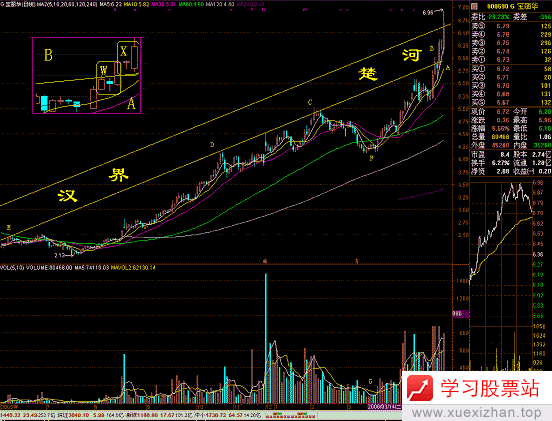Open the www.xuexizhan.top website link
Viewport: 552px width, 421px height.
476,413
